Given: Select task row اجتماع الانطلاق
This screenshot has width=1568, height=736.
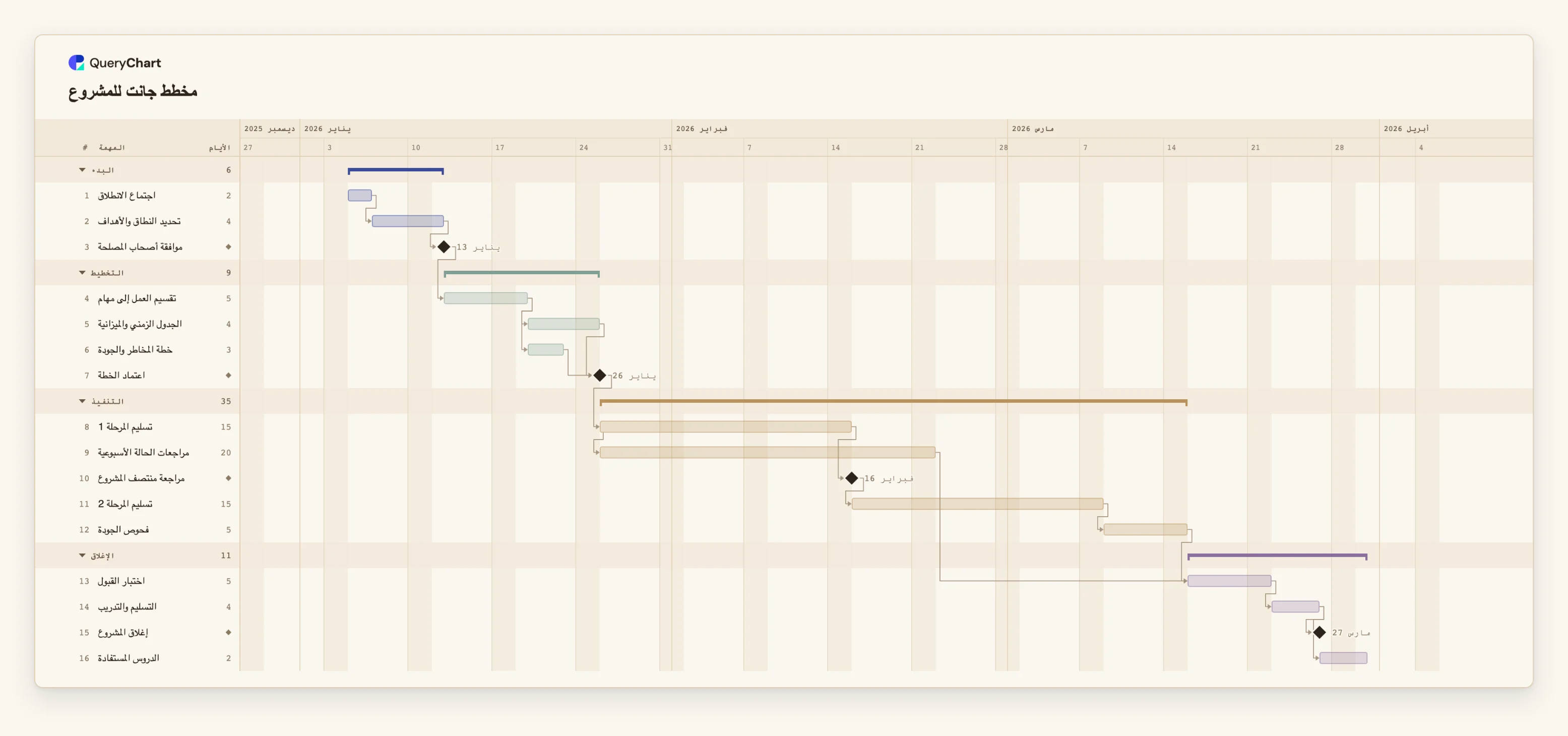Looking at the screenshot, I should [138, 196].
